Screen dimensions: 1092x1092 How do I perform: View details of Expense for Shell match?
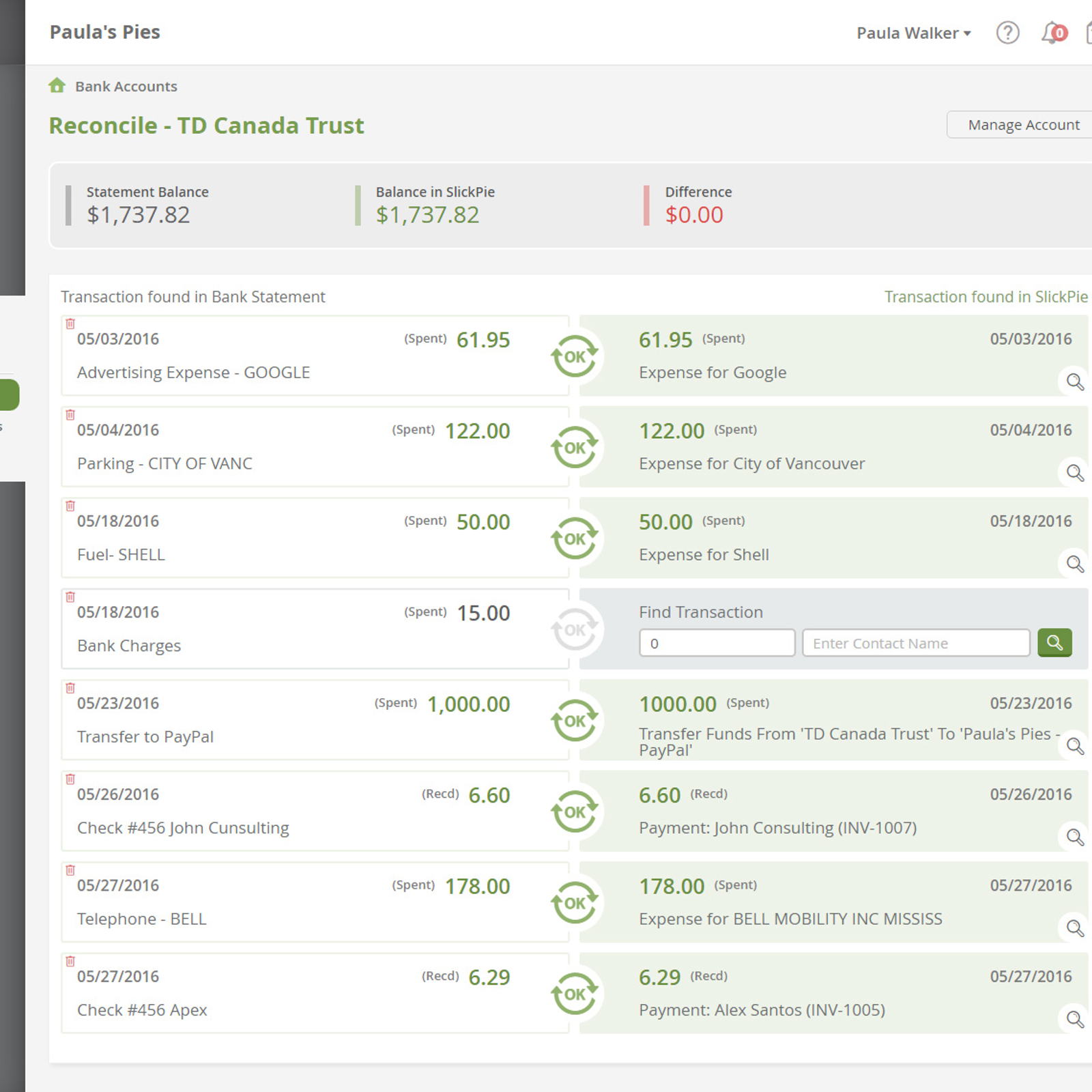(x=1075, y=564)
